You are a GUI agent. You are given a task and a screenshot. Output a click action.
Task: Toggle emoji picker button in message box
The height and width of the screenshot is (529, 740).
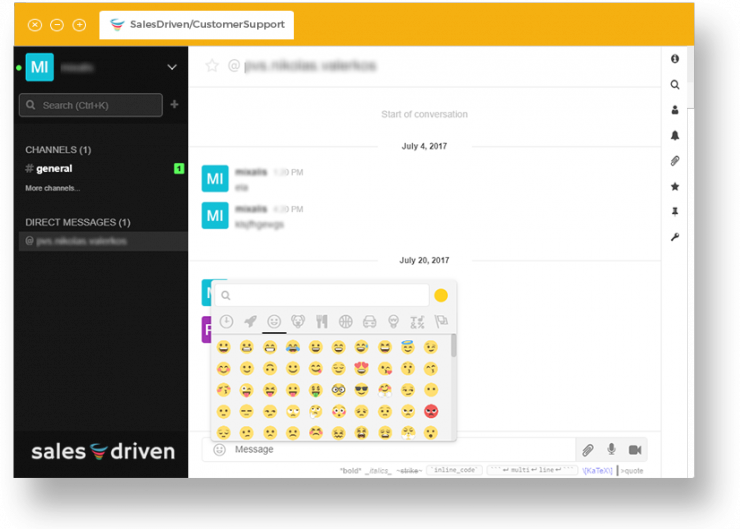219,449
